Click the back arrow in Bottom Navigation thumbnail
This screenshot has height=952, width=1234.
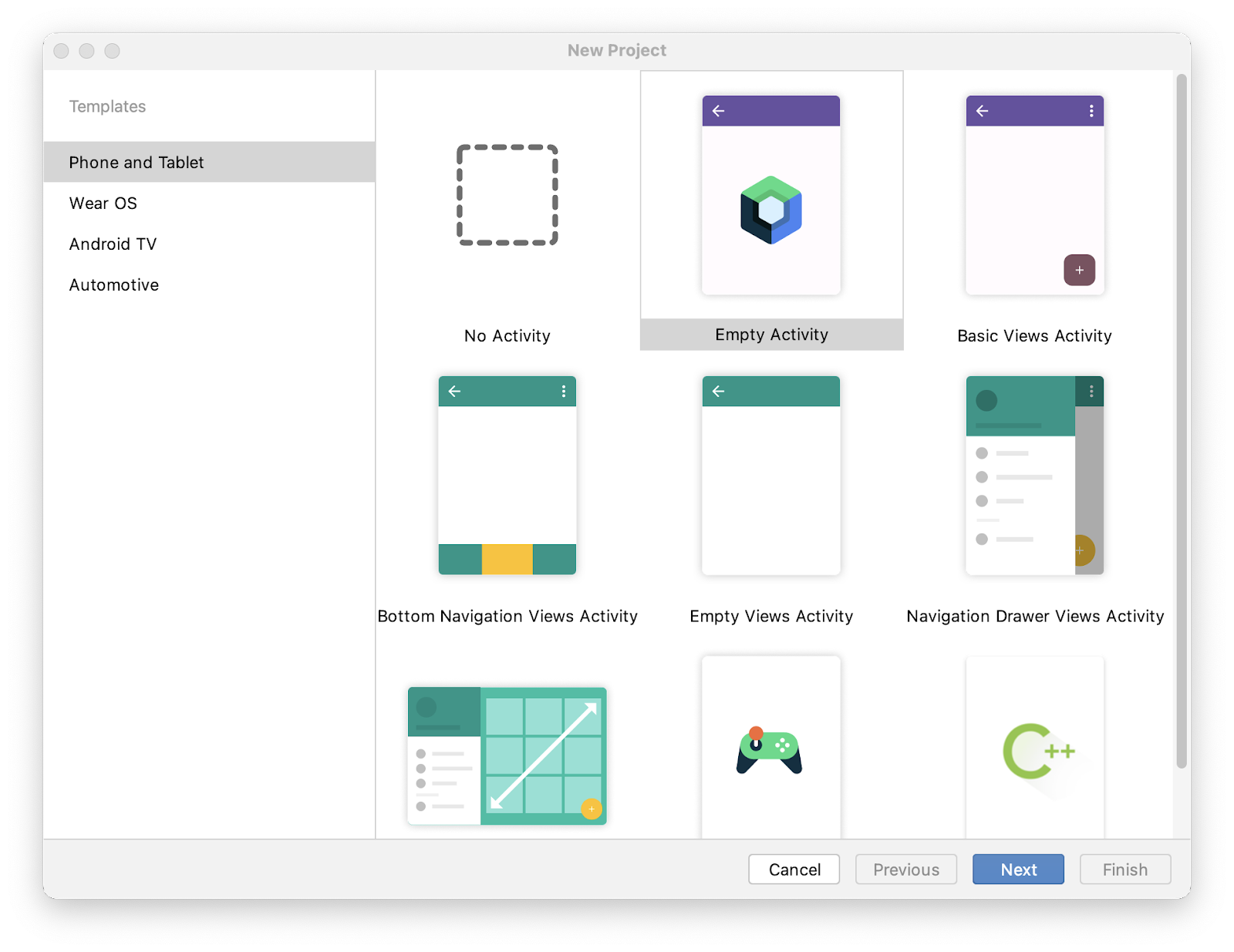coord(455,392)
